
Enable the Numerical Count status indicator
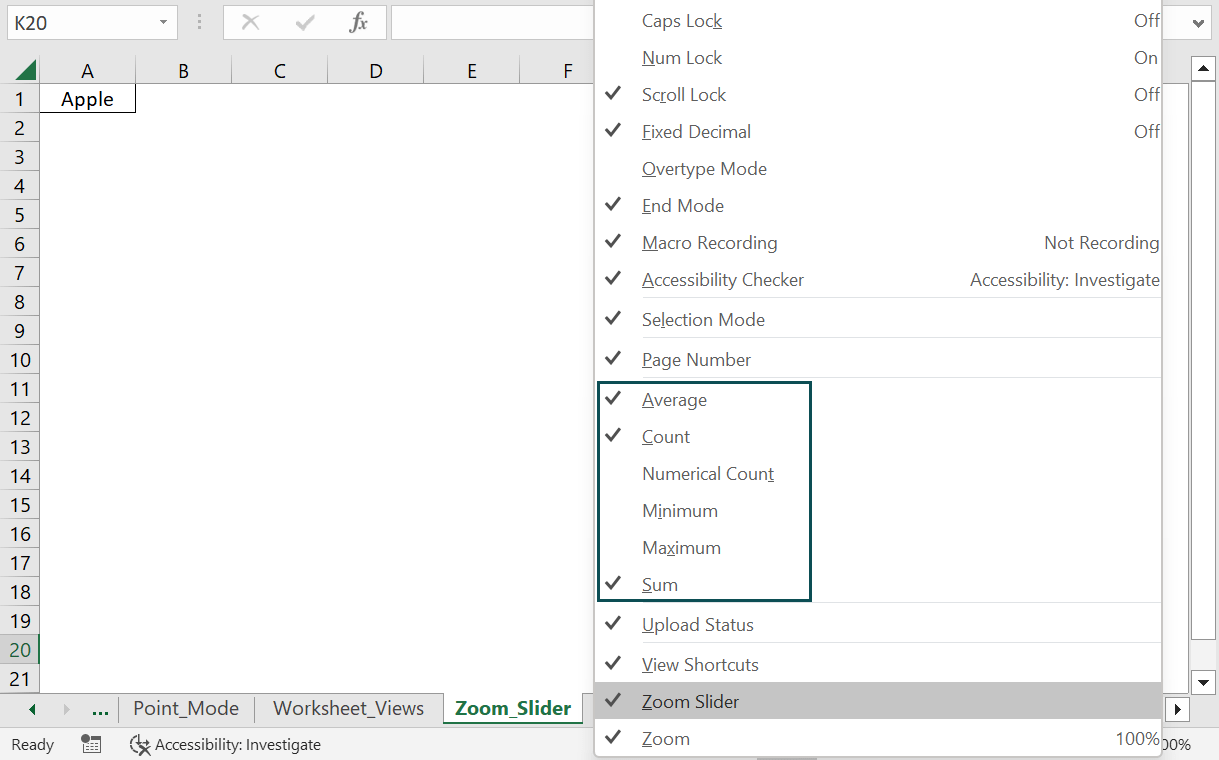point(708,473)
